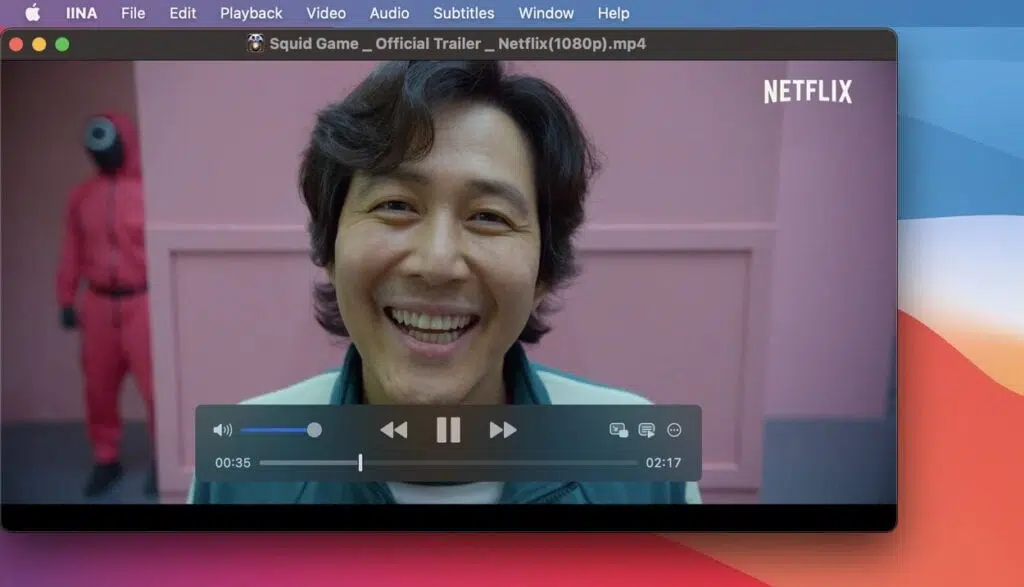Open the more settings ellipsis icon
1024x587 pixels.
pyautogui.click(x=674, y=430)
